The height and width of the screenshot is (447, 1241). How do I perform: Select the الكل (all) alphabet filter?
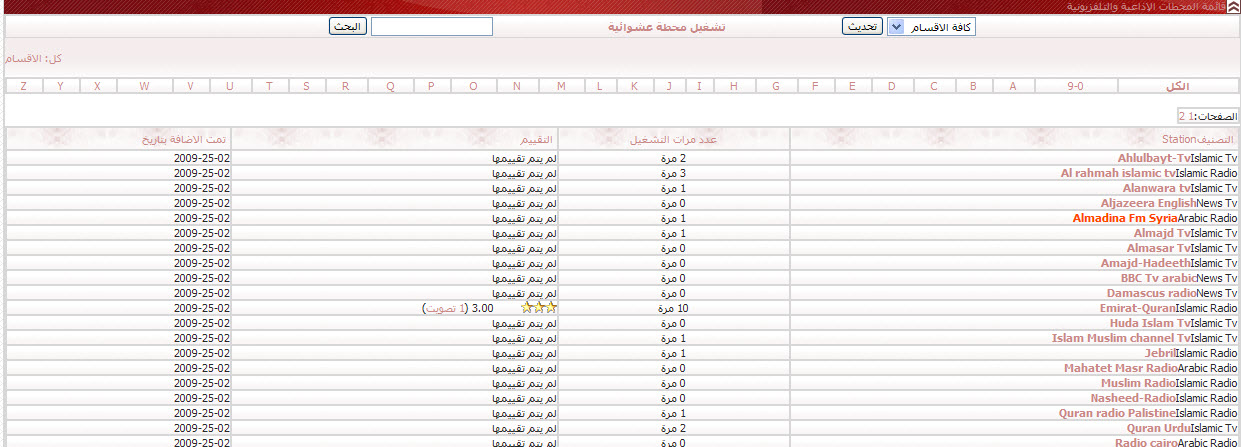pyautogui.click(x=1177, y=86)
